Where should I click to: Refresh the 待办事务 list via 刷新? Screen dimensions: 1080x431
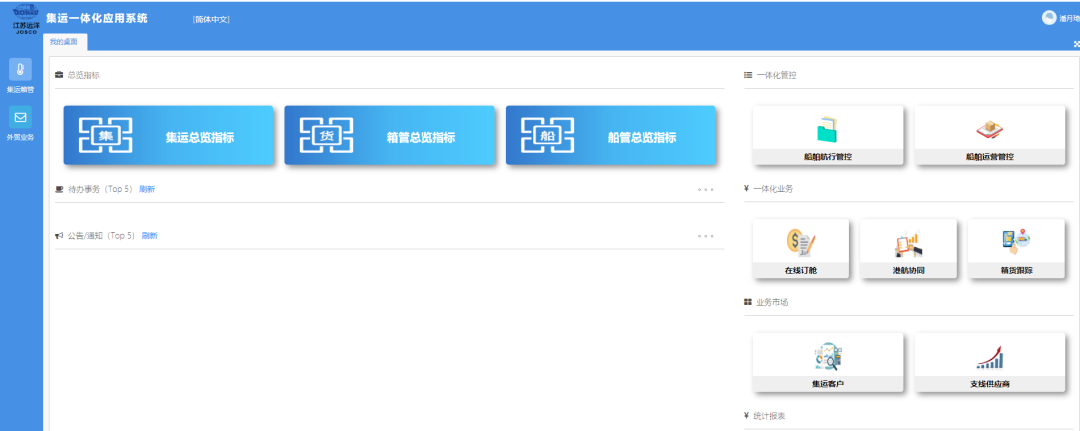click(147, 189)
